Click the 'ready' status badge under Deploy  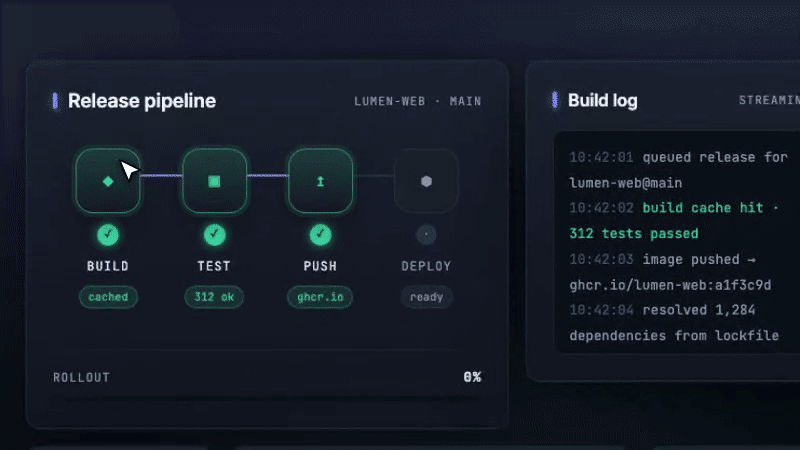click(427, 297)
